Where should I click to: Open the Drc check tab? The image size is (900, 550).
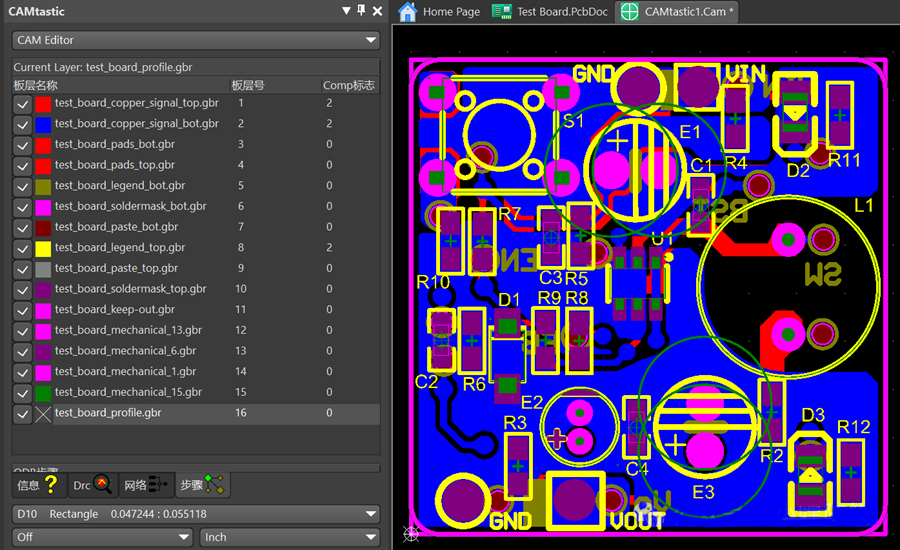[92, 485]
